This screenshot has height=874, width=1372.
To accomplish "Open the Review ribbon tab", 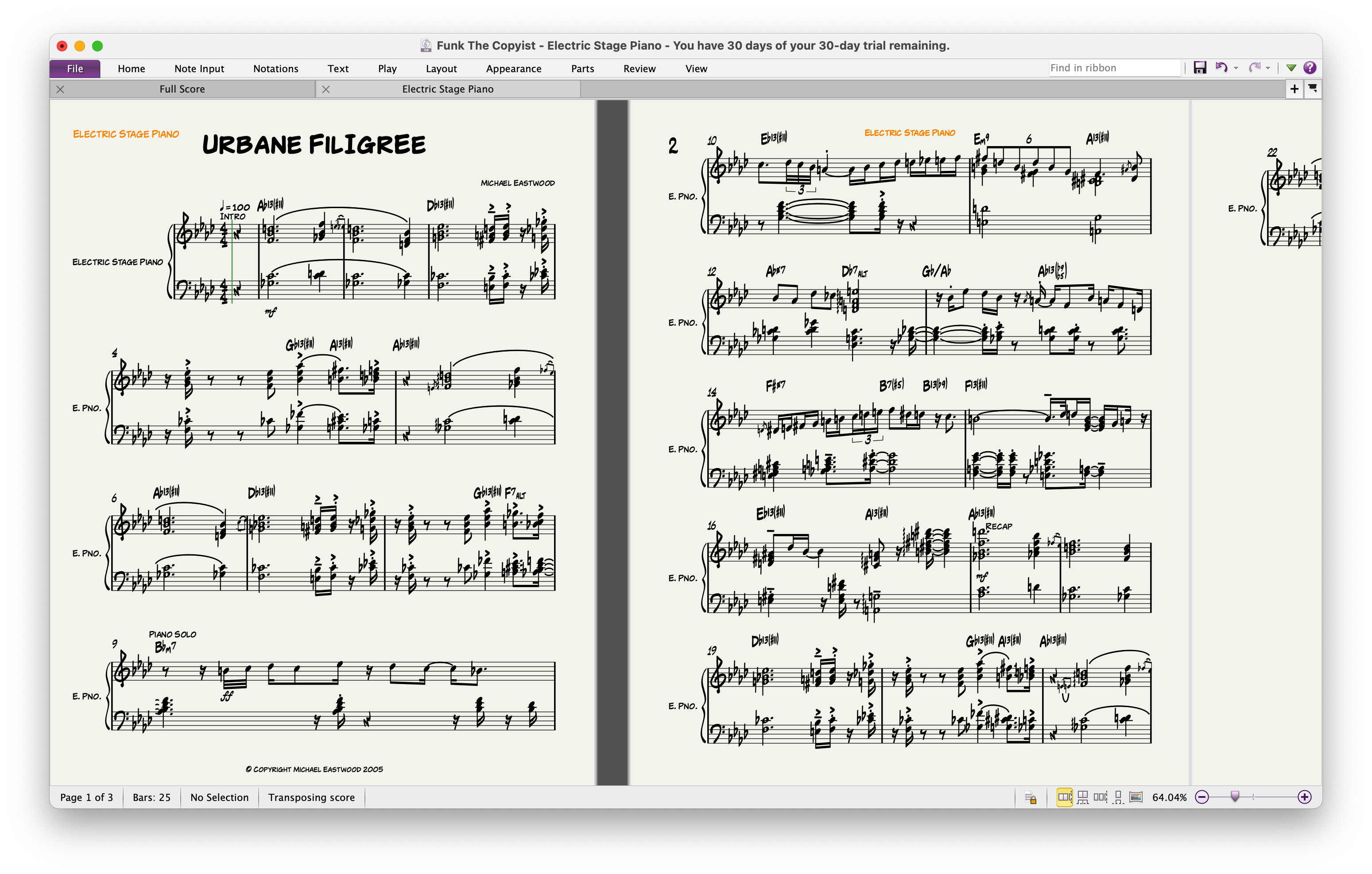I will 640,68.
